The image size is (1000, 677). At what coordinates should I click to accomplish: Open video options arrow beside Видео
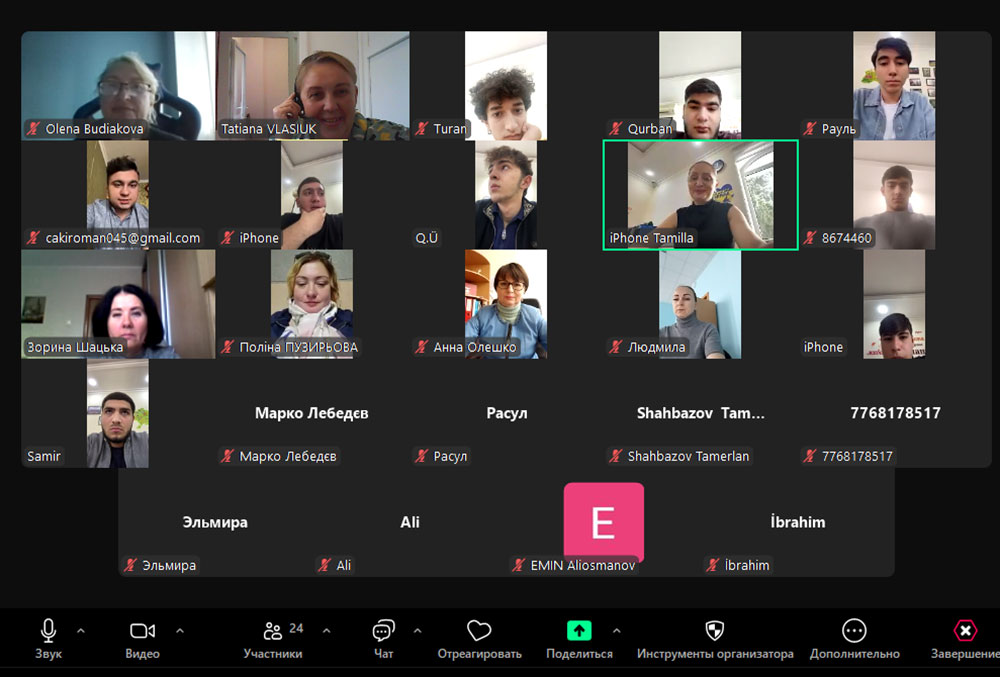coord(180,631)
